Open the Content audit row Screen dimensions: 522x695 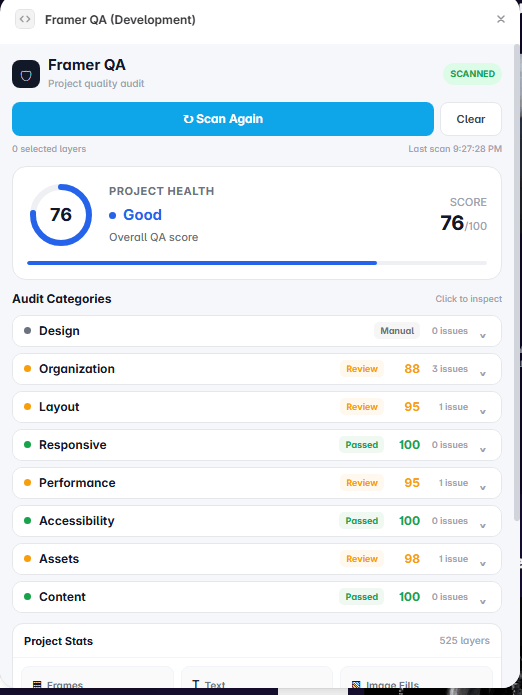point(257,597)
